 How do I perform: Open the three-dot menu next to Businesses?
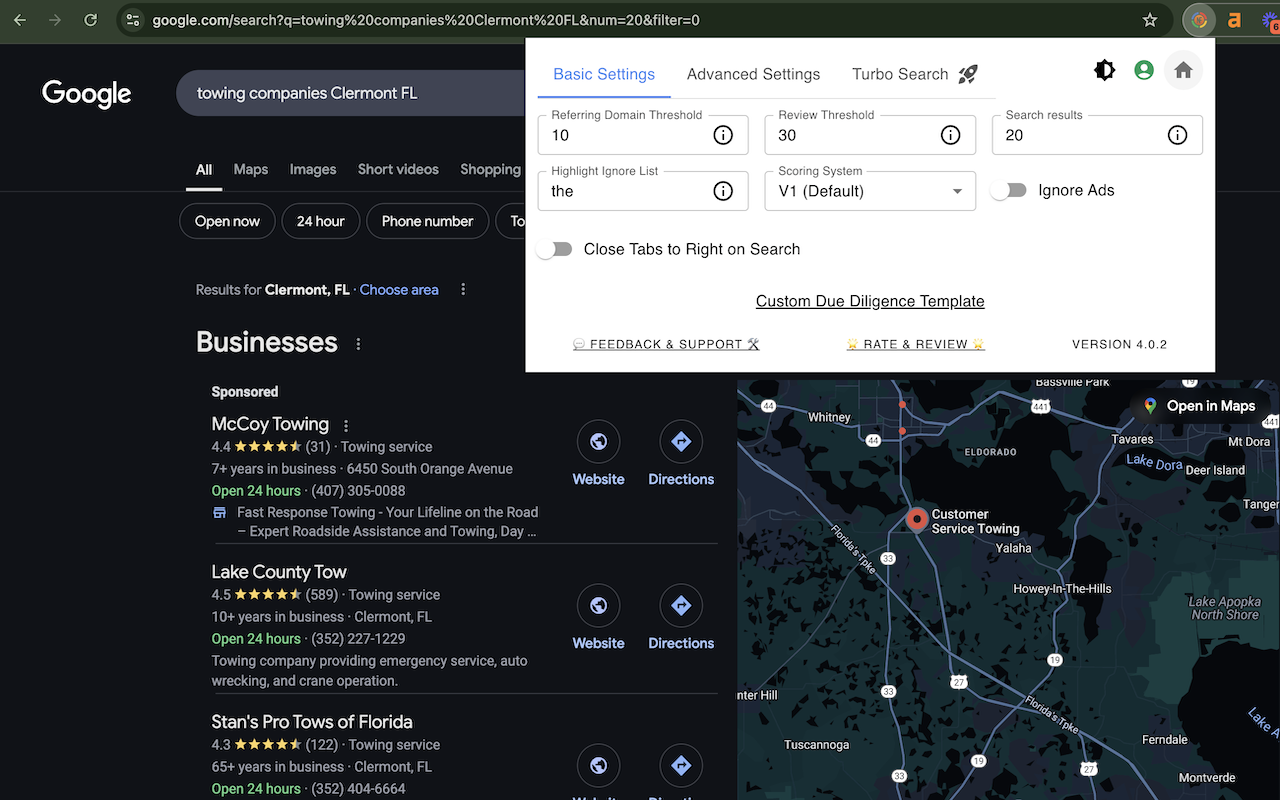358,343
